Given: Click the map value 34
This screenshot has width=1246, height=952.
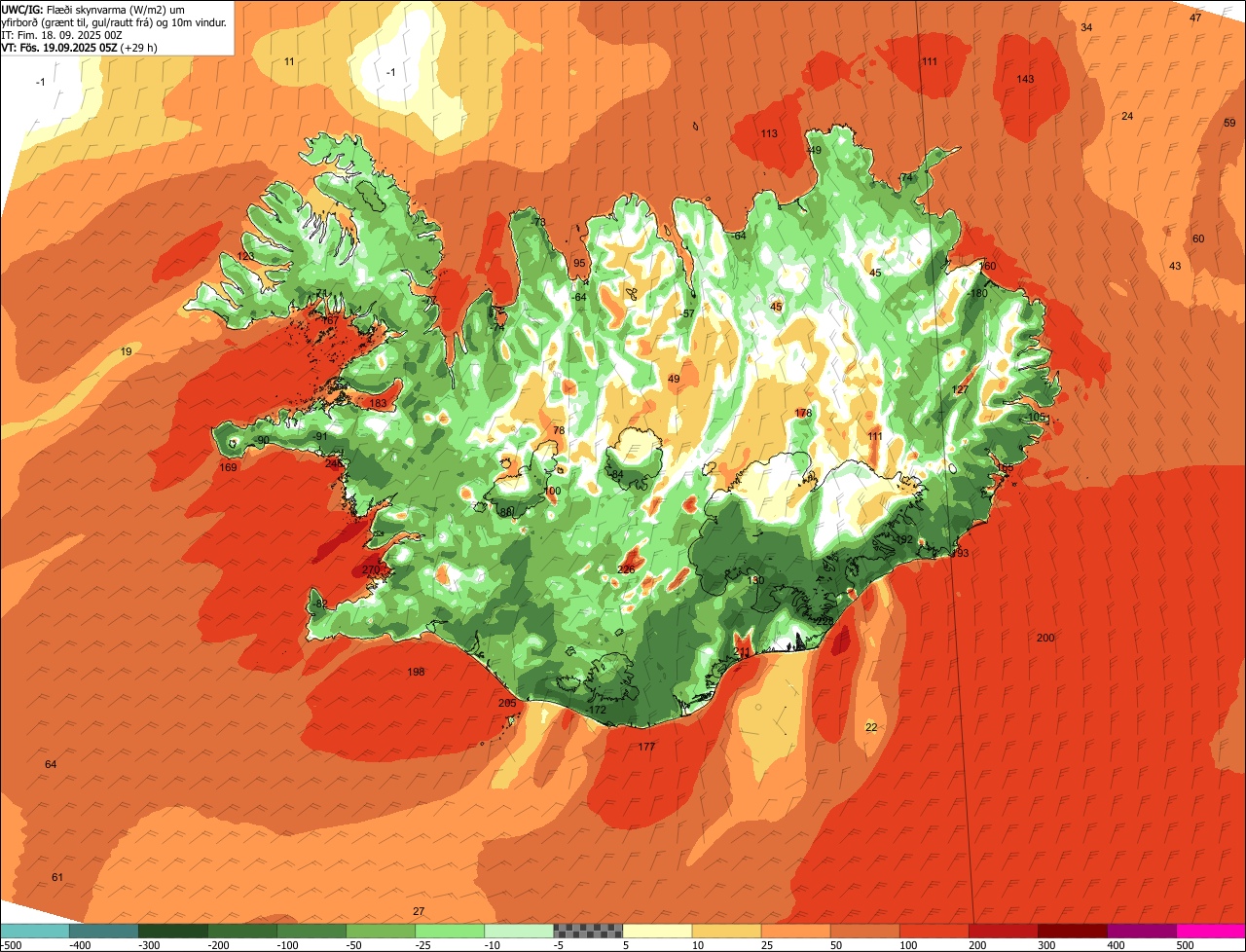Looking at the screenshot, I should coord(1086,27).
